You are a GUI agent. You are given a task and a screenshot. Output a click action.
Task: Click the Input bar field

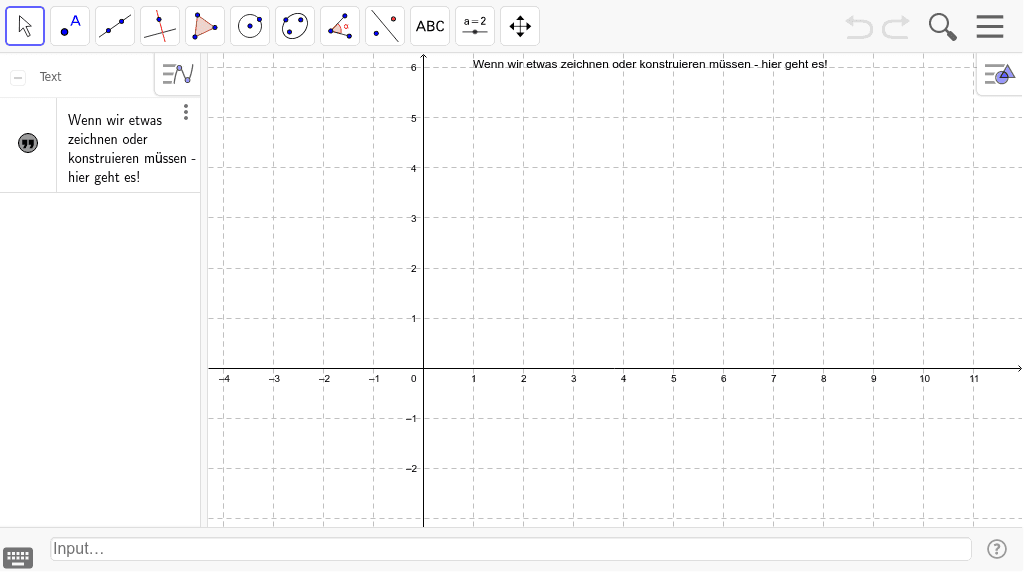tap(510, 549)
